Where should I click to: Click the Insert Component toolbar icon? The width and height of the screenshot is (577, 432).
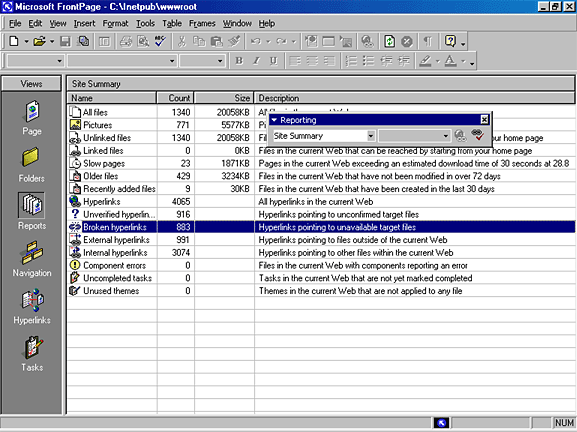311,41
